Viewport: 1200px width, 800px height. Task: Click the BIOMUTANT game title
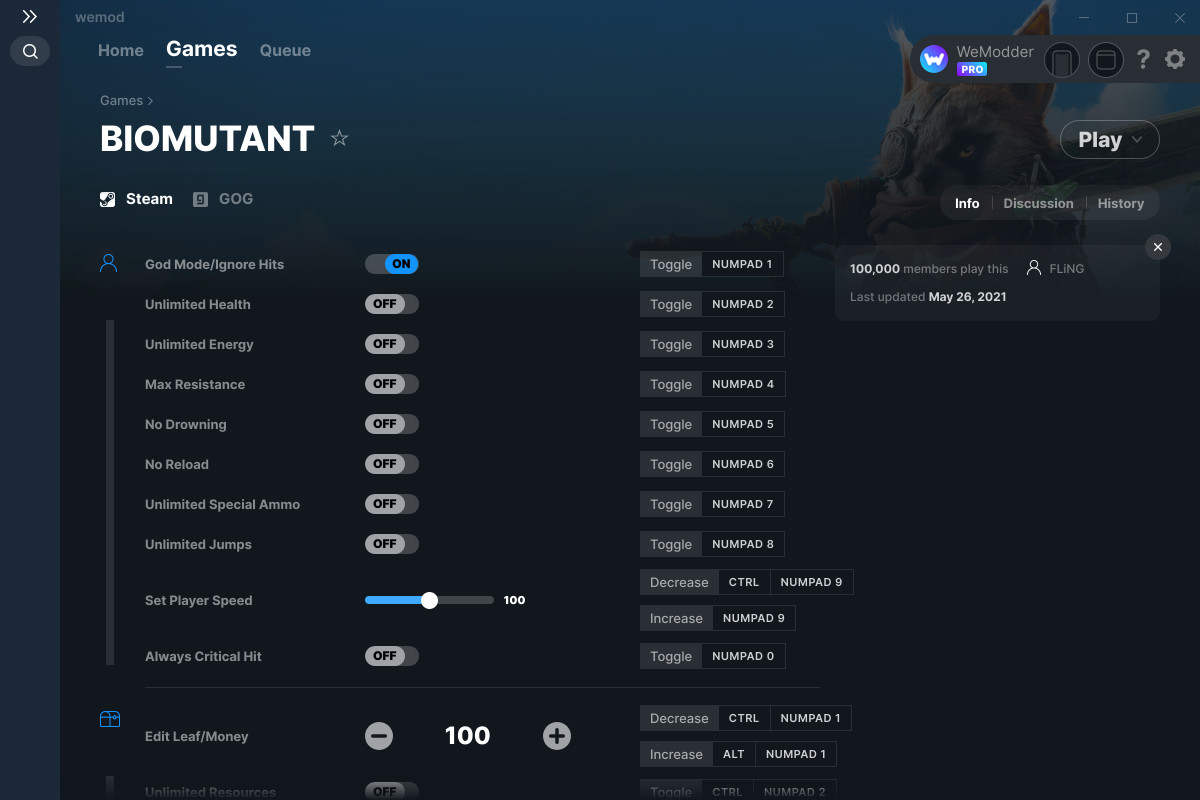click(x=207, y=139)
